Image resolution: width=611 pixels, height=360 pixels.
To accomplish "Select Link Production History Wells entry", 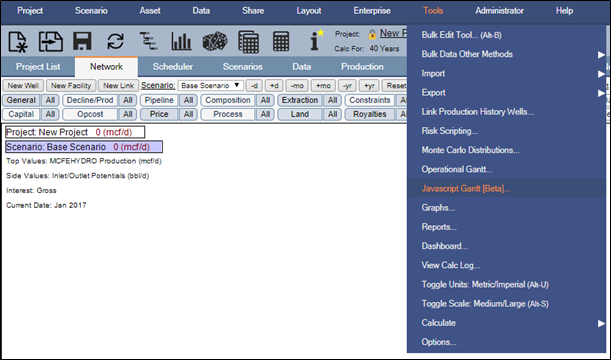I will (507, 112).
